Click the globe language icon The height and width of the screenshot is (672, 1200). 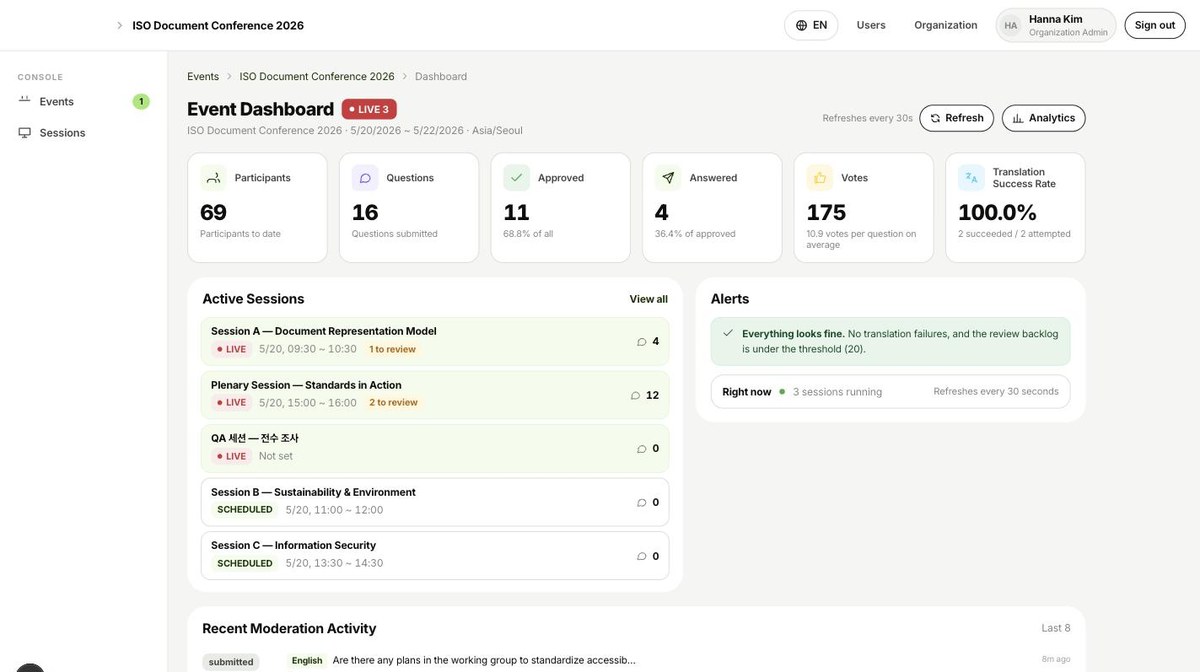click(801, 25)
